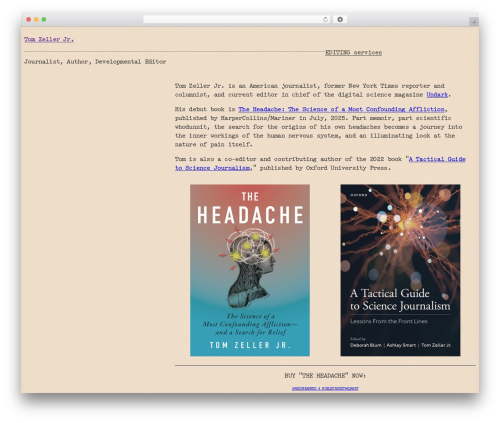Click the yellow minimize window button
Screen dimensions: 500x423
[36, 20]
